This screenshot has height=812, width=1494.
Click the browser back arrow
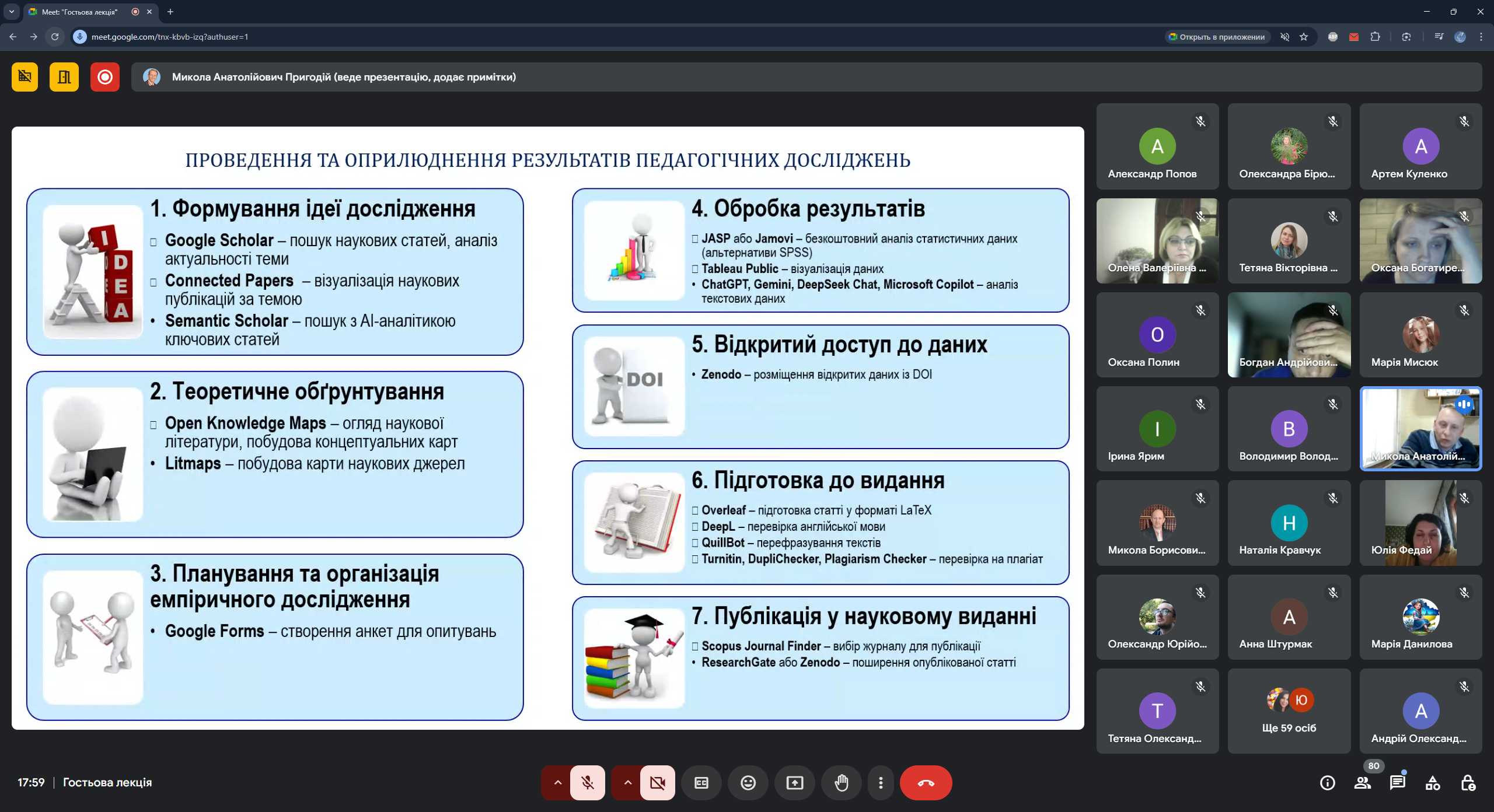[13, 37]
